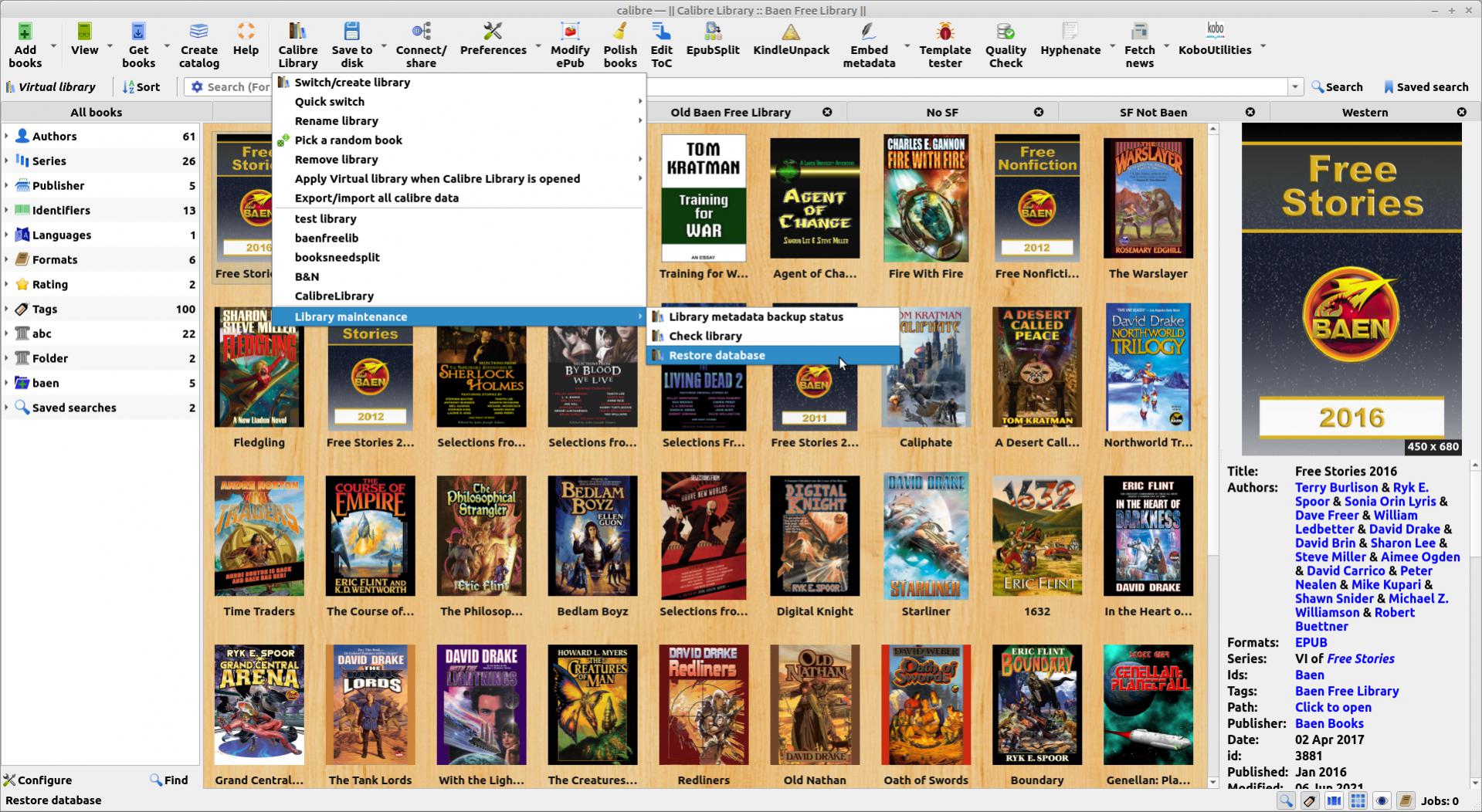
Task: Click the Fetch news icon
Action: [x=1139, y=32]
